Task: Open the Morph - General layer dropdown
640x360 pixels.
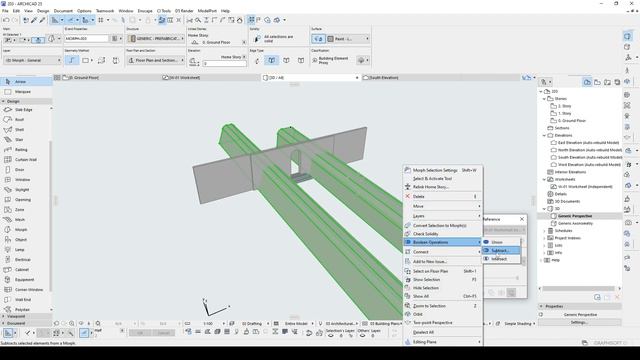Action: (x=32, y=60)
